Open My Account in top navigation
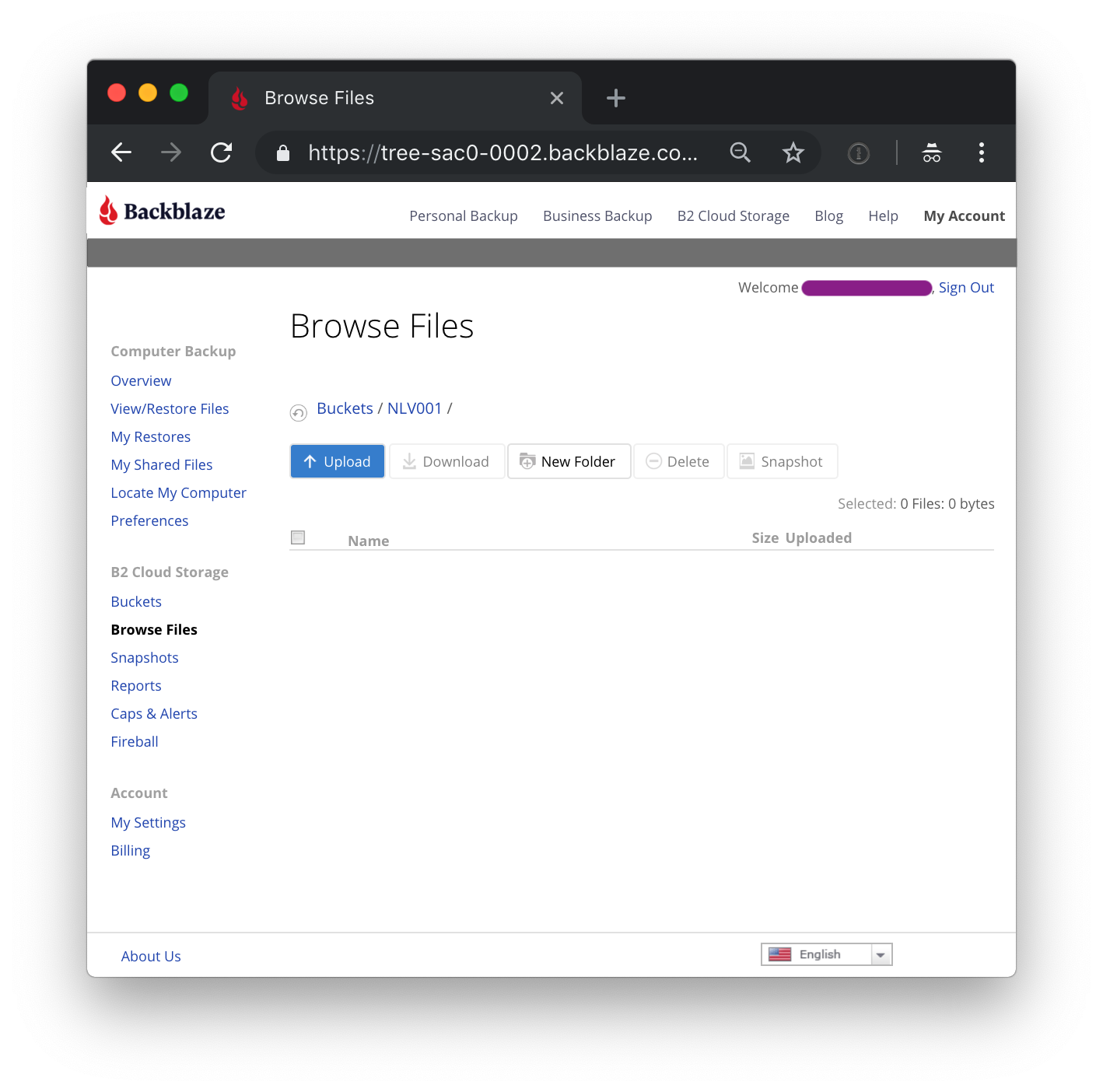Image resolution: width=1103 pixels, height=1092 pixels. pos(965,216)
